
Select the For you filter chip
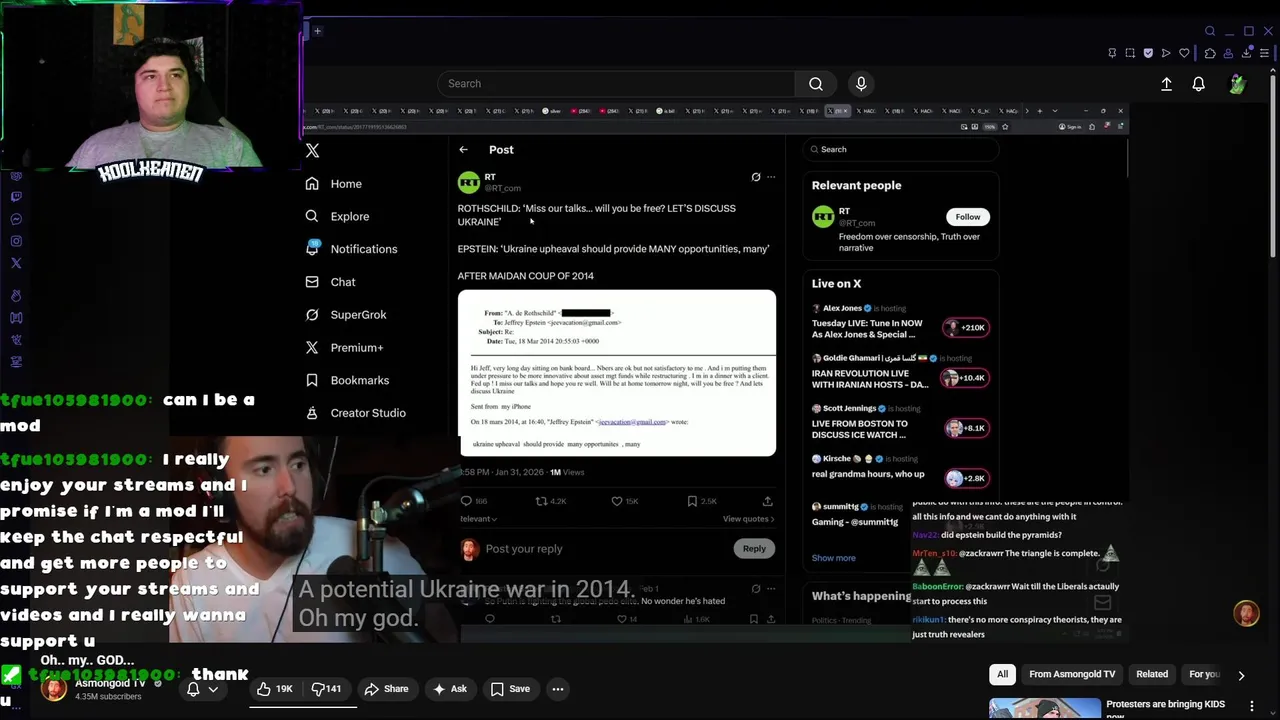(x=1204, y=675)
